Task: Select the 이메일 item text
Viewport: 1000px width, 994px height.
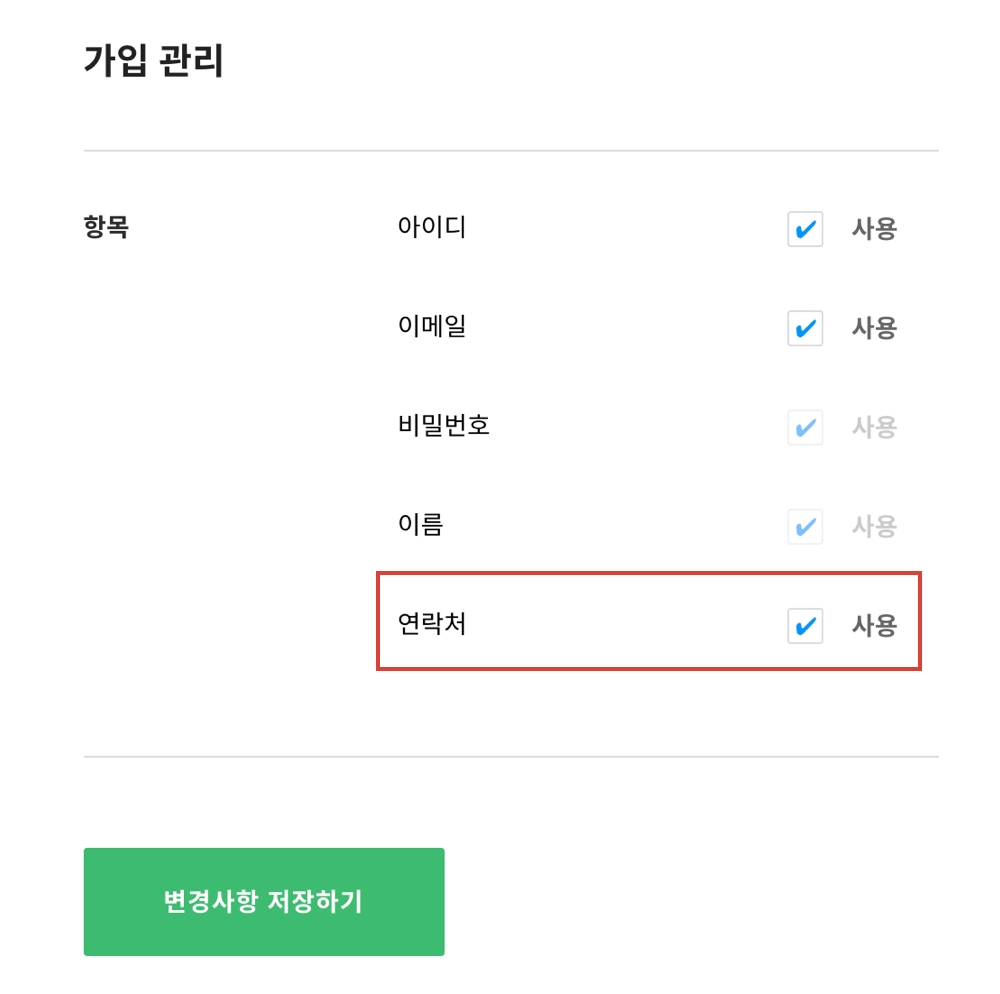Action: [x=432, y=327]
